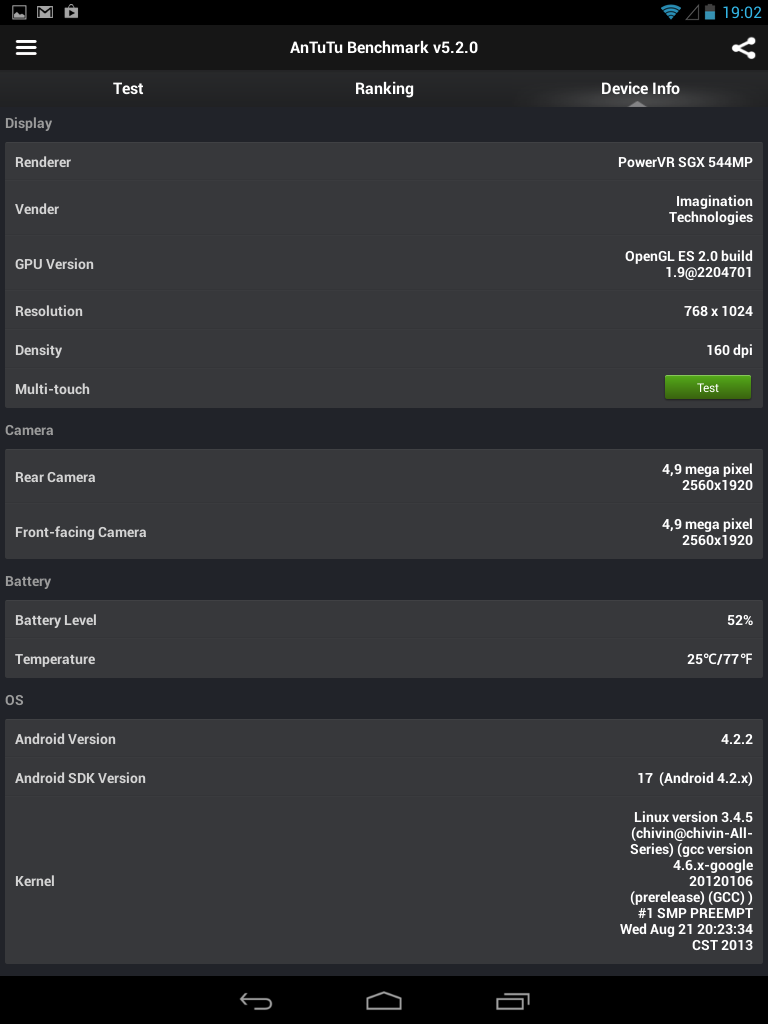This screenshot has width=768, height=1024.
Task: Tap the Rear Camera row
Action: point(384,477)
